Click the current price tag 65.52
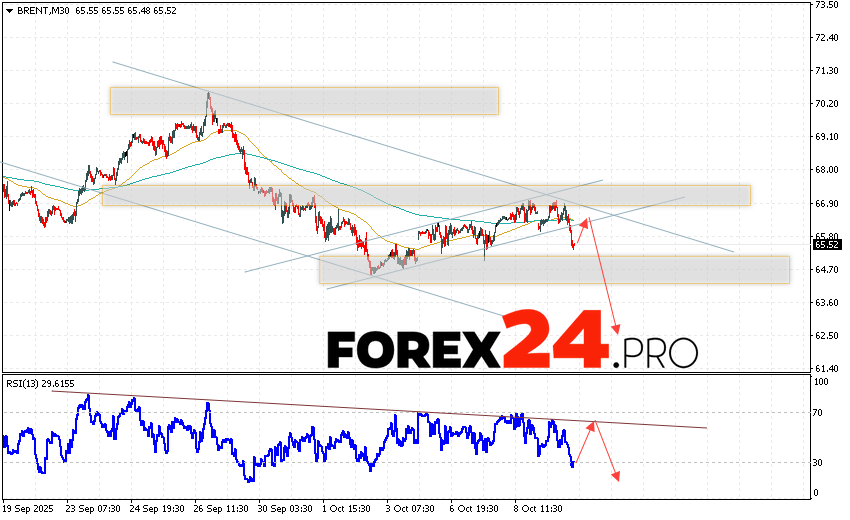 (x=826, y=244)
